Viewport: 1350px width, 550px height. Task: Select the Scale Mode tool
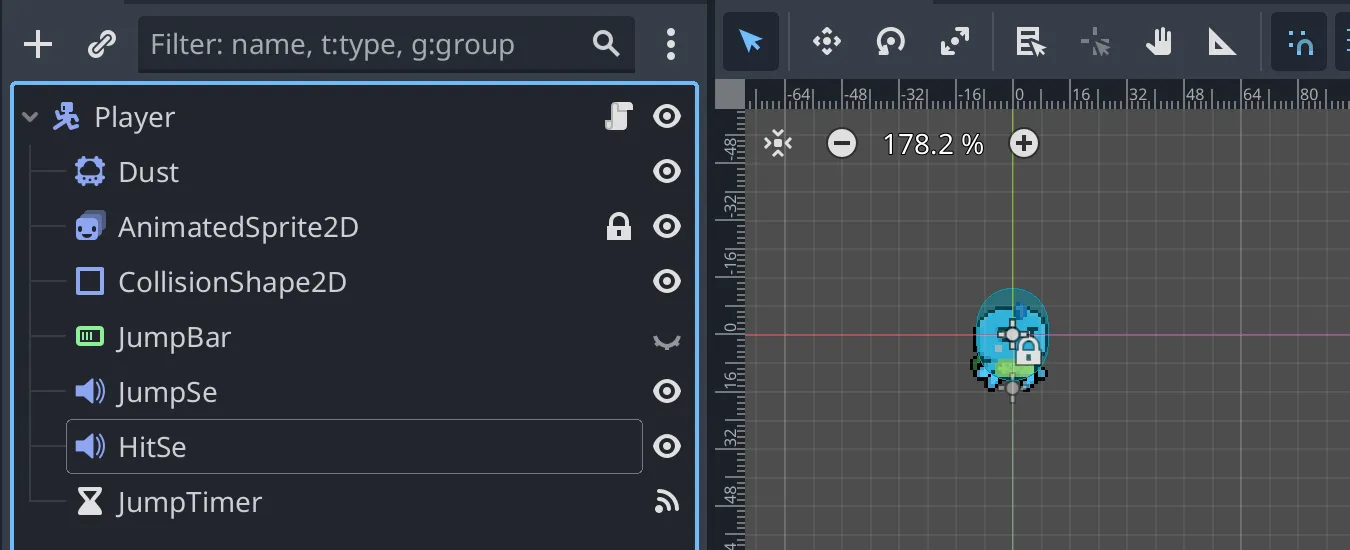point(954,42)
